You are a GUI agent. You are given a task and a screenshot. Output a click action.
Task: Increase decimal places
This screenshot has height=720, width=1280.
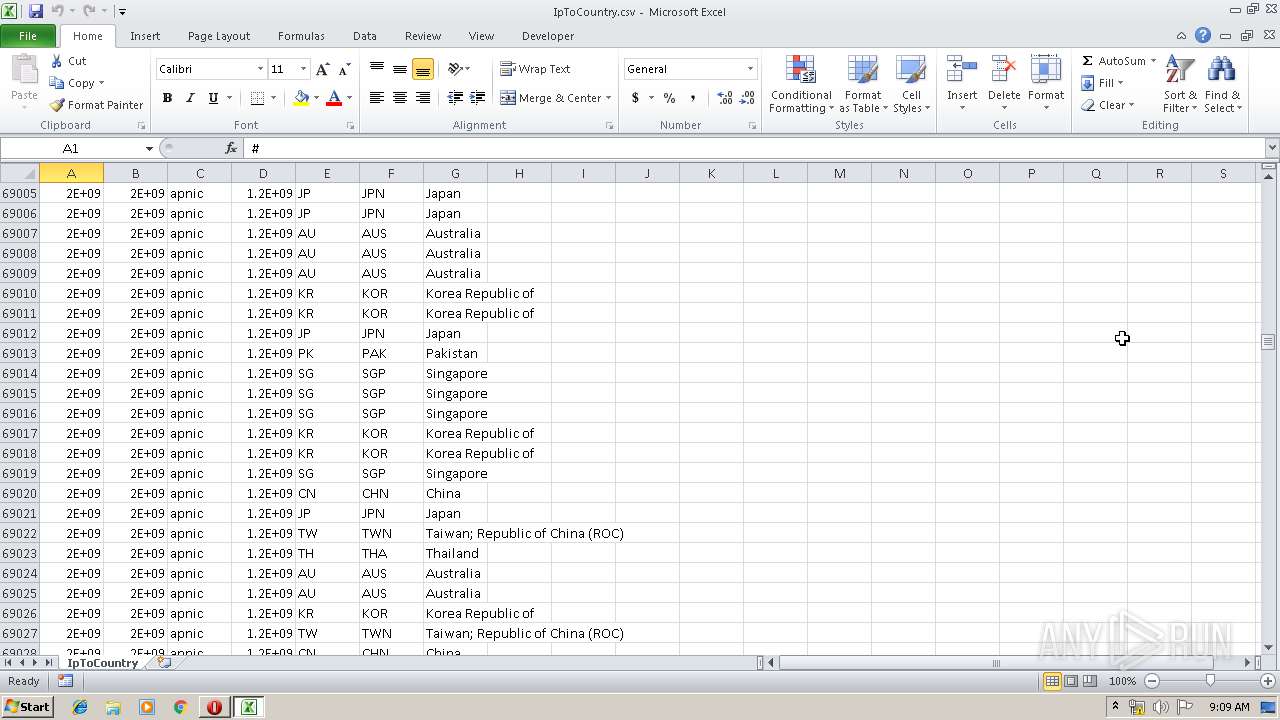[x=725, y=98]
